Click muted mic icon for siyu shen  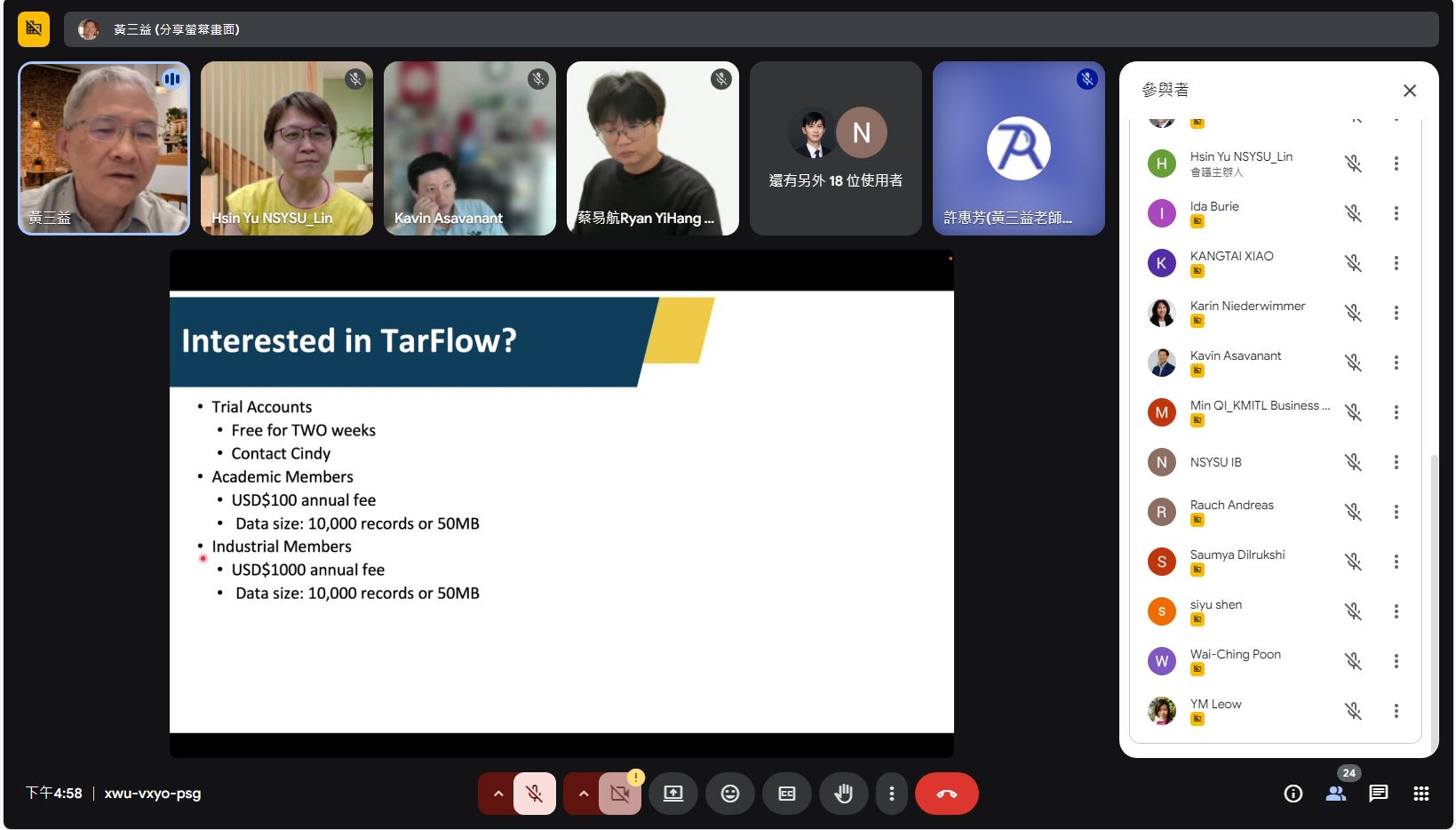[1354, 611]
